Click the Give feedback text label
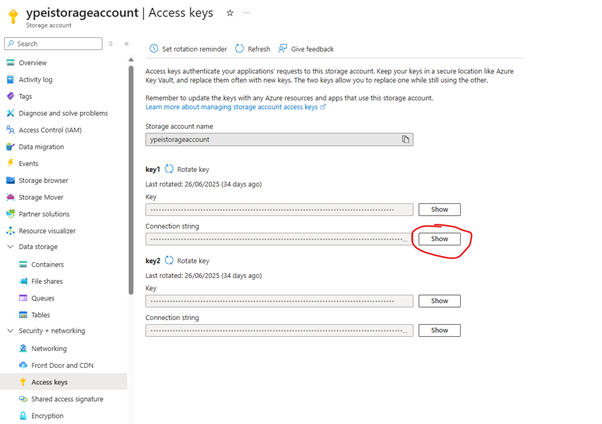The height and width of the screenshot is (424, 602). 312,49
